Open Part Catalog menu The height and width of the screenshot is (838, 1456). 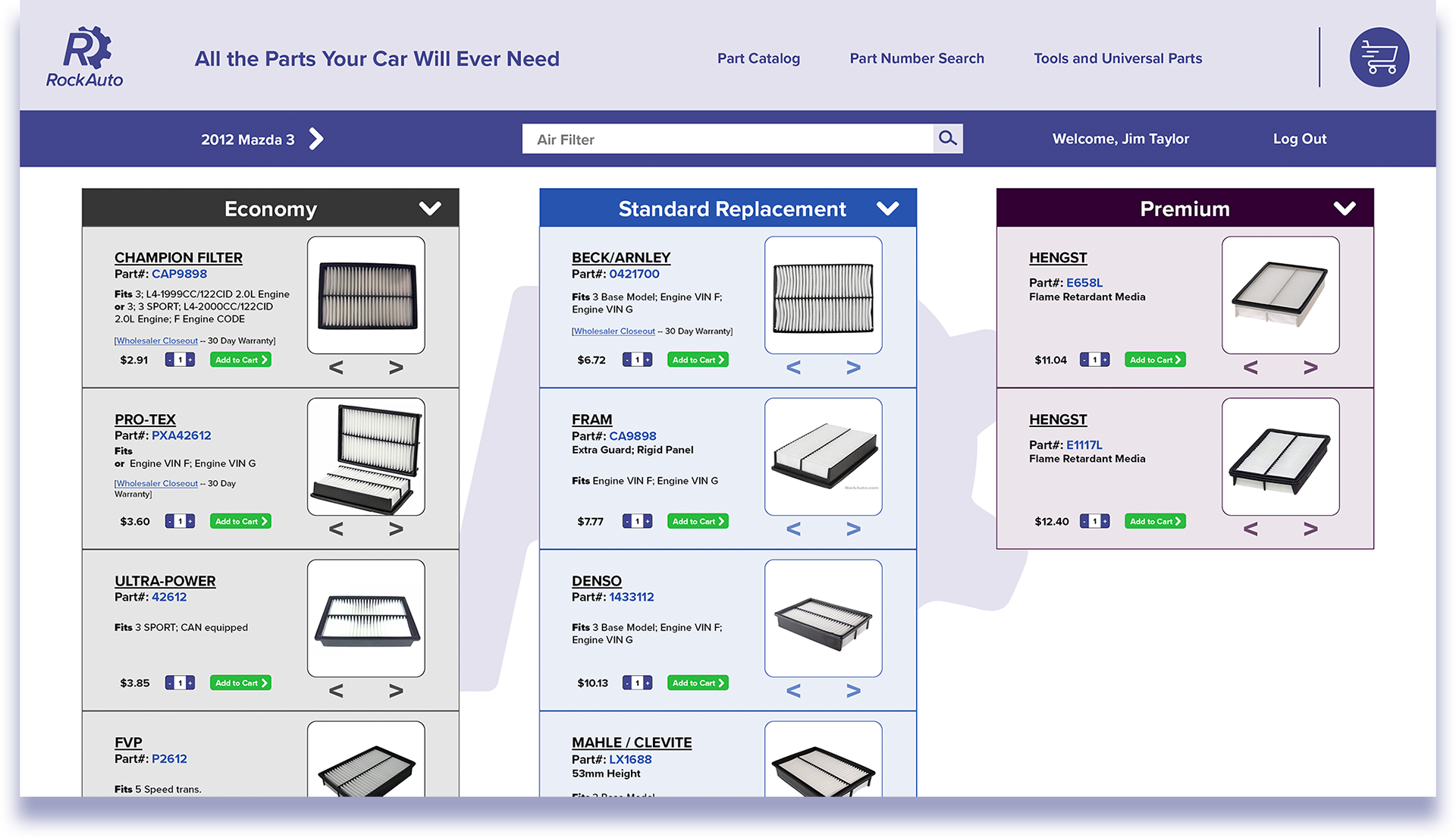coord(758,58)
